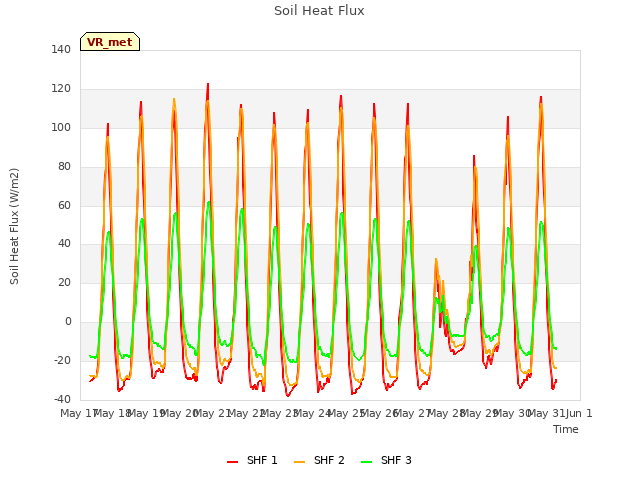Click the May 17 x-axis label
Viewport: 640px width, 480px height.
(78, 413)
